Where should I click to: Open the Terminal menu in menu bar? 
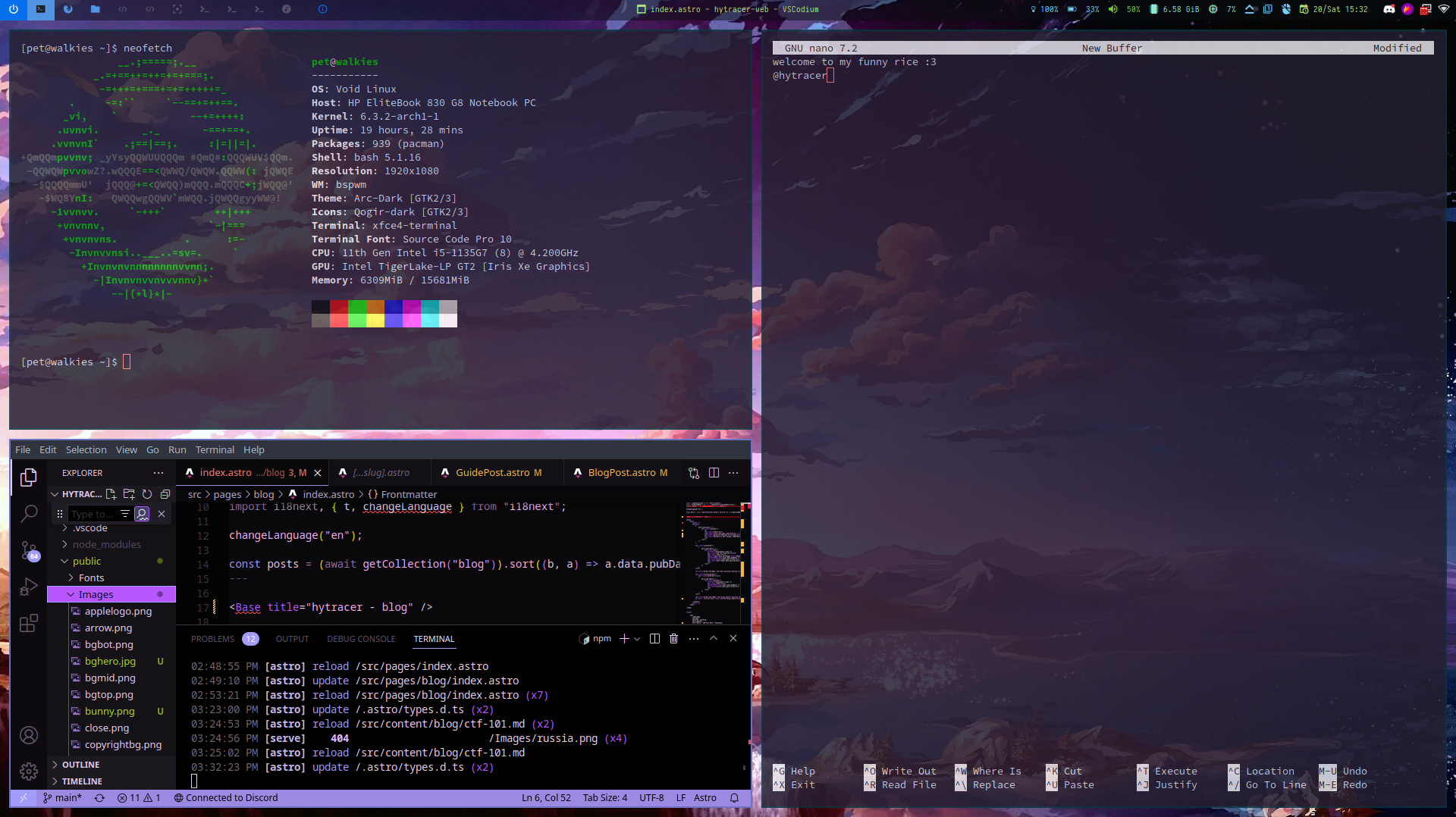click(x=215, y=450)
